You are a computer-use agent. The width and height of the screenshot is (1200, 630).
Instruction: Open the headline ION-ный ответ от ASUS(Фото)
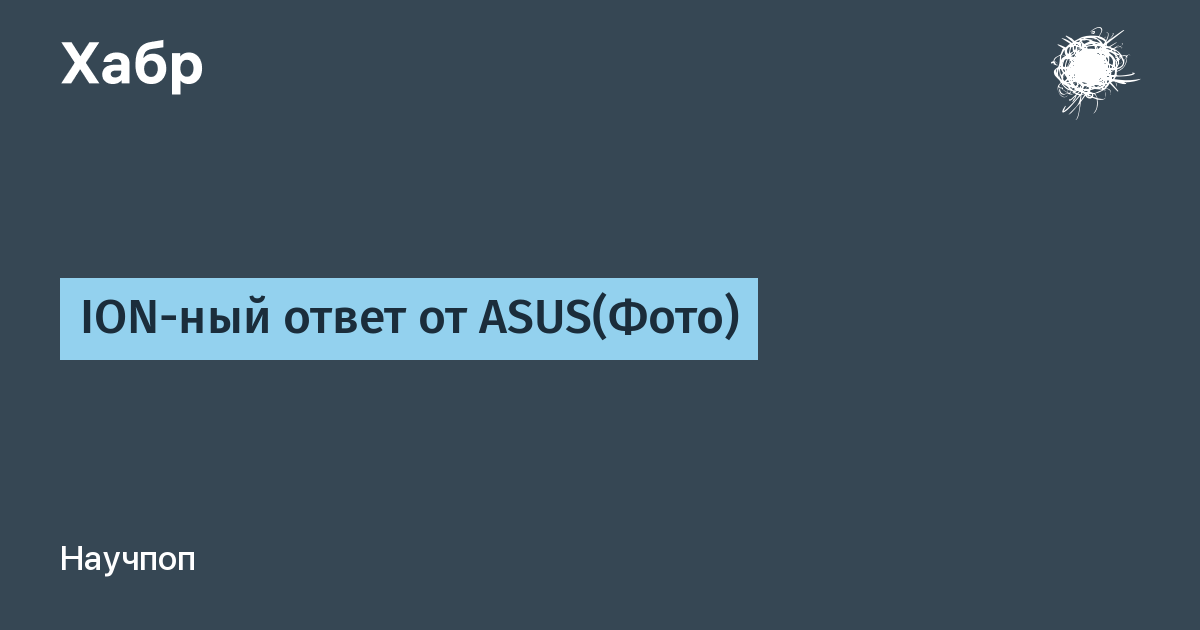pos(409,319)
